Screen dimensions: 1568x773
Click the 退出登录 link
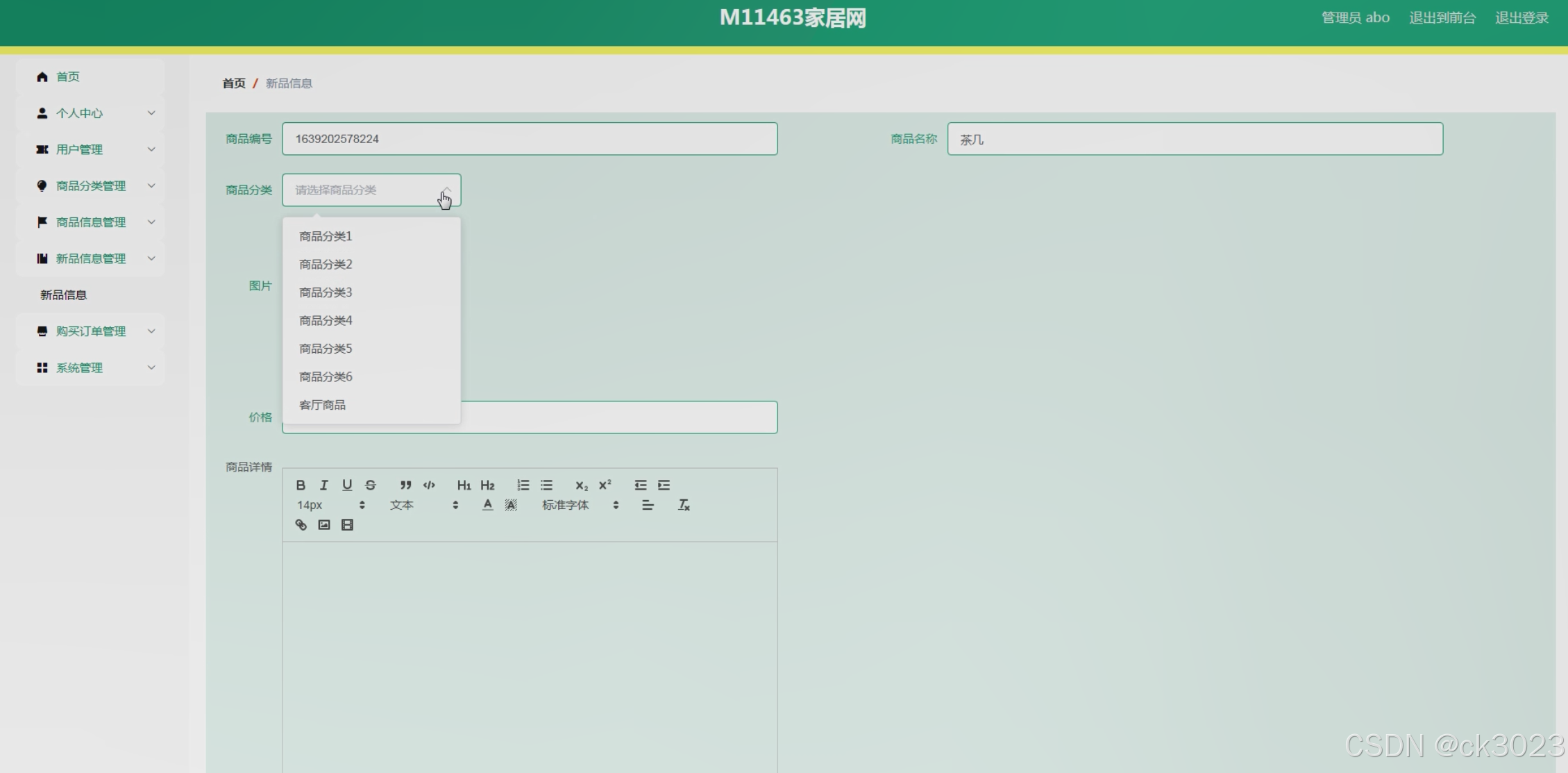point(1521,18)
